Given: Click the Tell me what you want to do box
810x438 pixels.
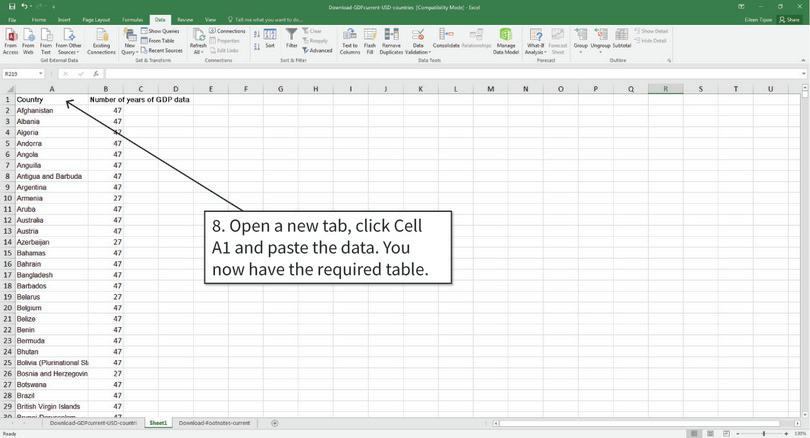Looking at the screenshot, I should (265, 20).
